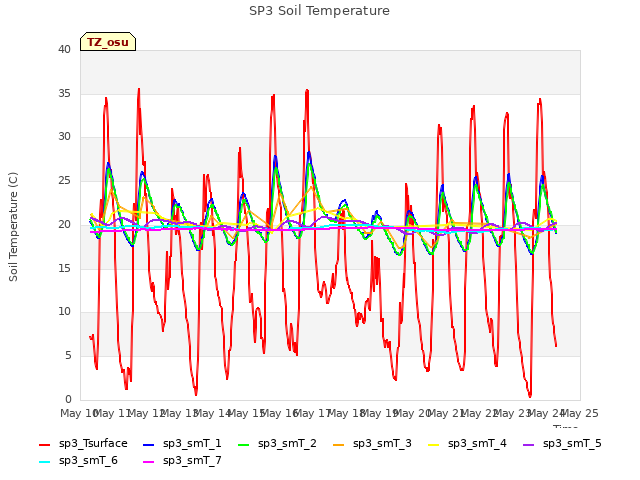
Task: Toggle the sp3_smT_5 legend entry
Action: pos(562,444)
